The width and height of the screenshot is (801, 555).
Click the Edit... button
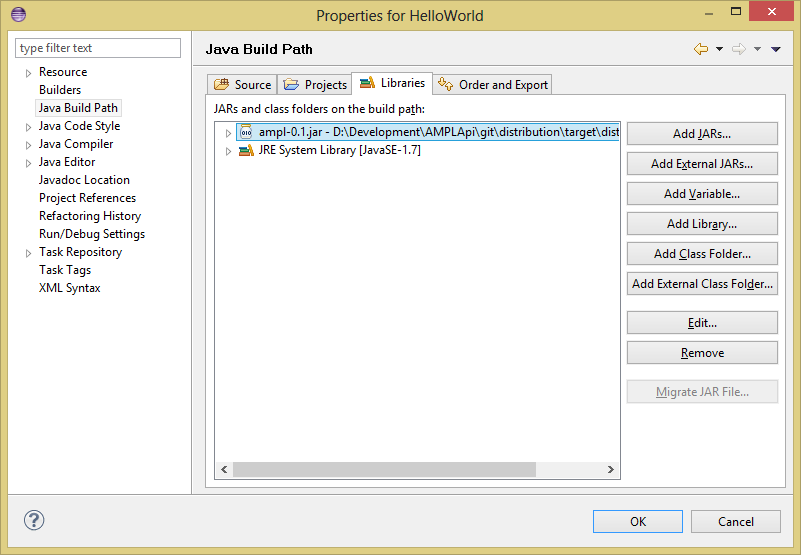[702, 323]
